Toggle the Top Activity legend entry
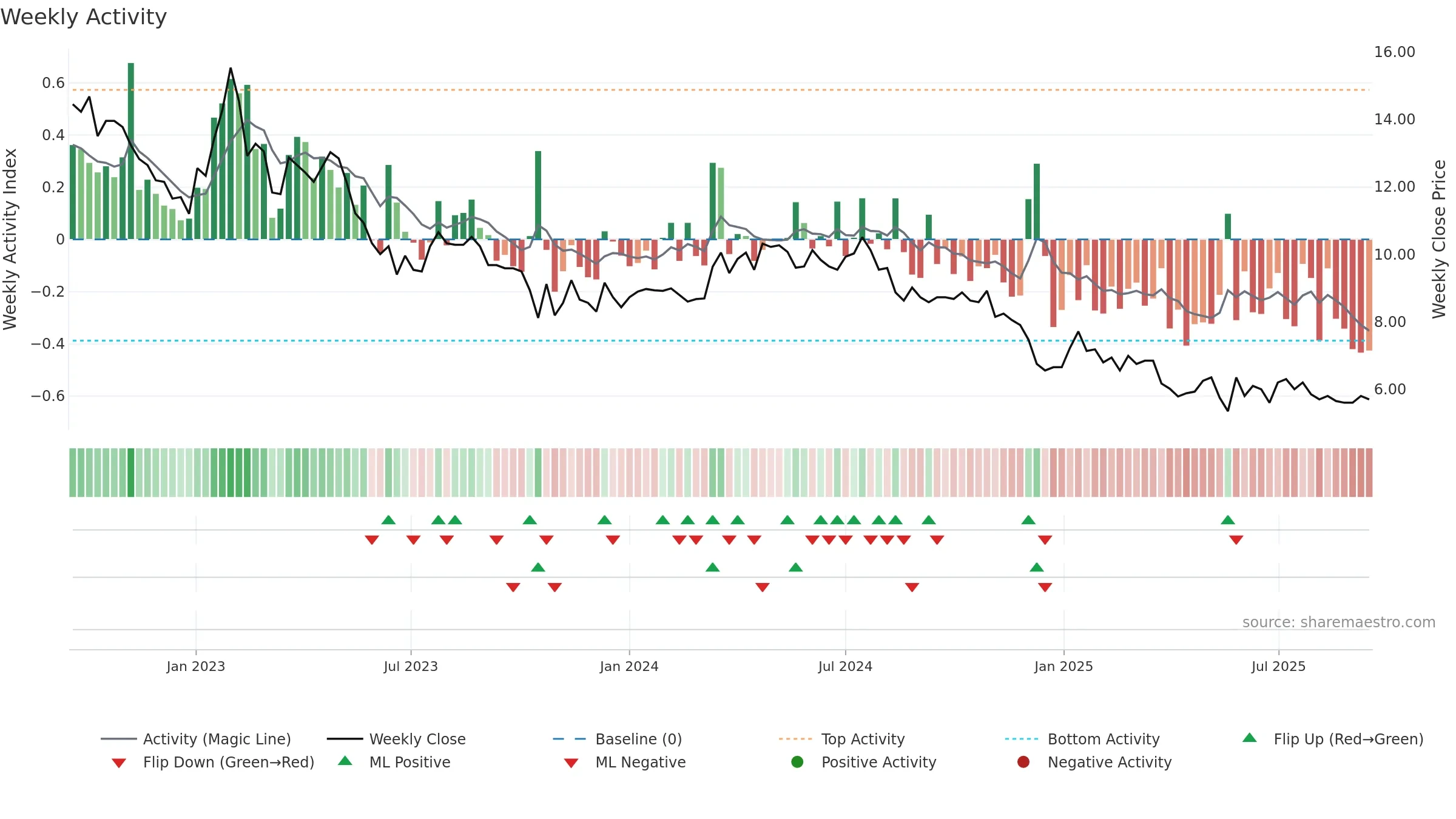Screen dimensions: 1456x819 [x=841, y=739]
